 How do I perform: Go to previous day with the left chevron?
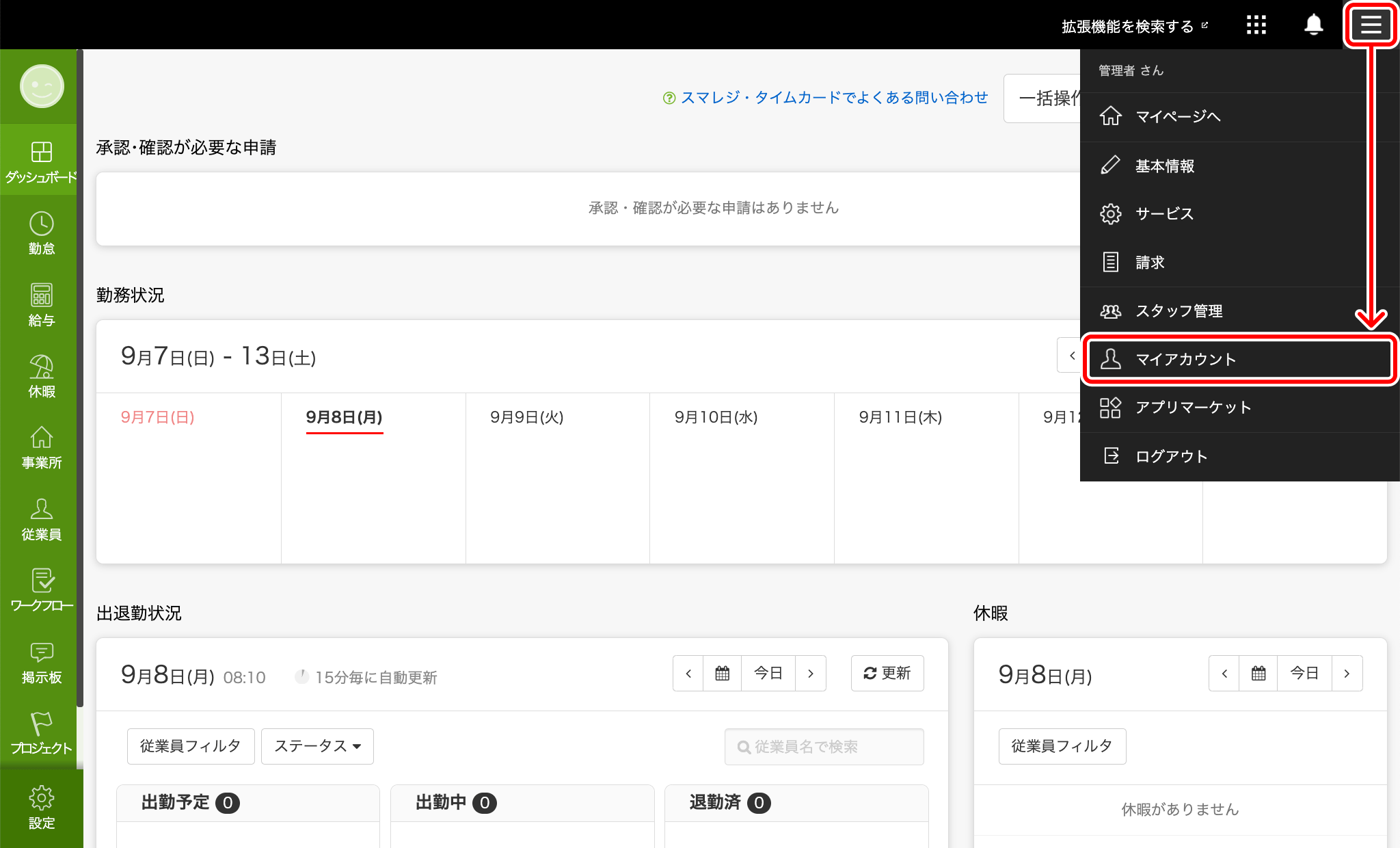point(688,673)
